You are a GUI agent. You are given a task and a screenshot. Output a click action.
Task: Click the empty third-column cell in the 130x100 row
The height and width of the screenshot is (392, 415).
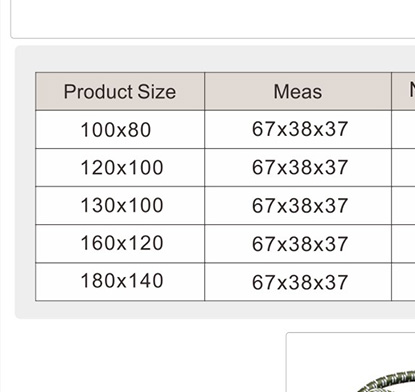(x=403, y=205)
